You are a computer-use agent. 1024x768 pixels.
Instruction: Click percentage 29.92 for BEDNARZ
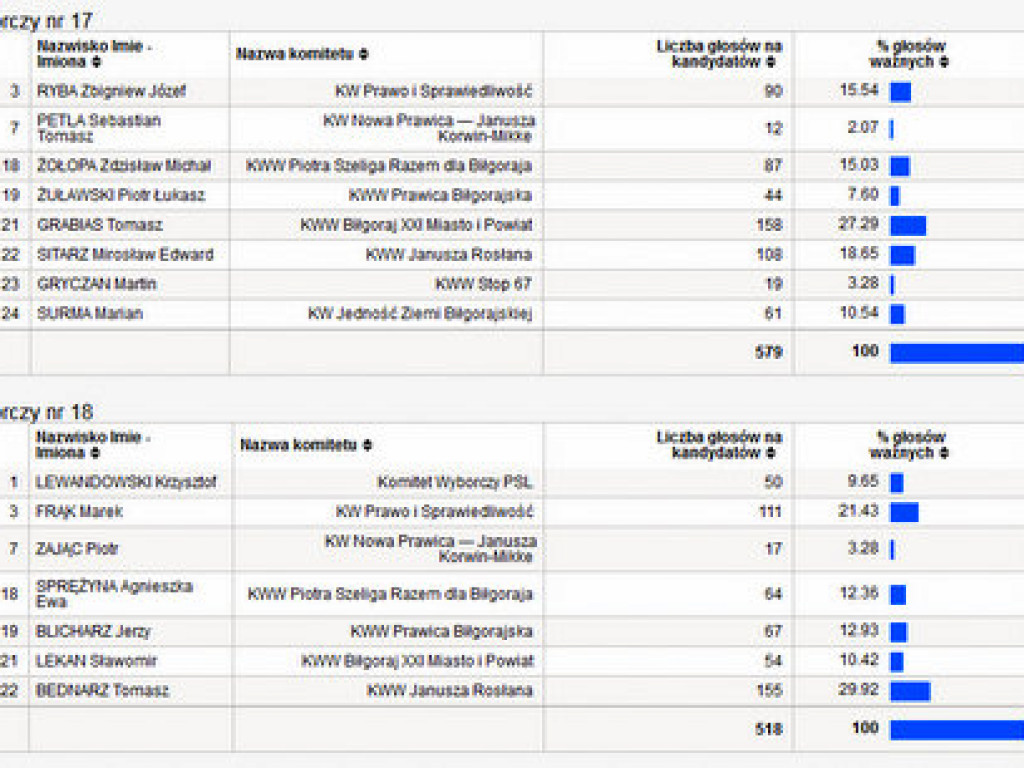858,690
